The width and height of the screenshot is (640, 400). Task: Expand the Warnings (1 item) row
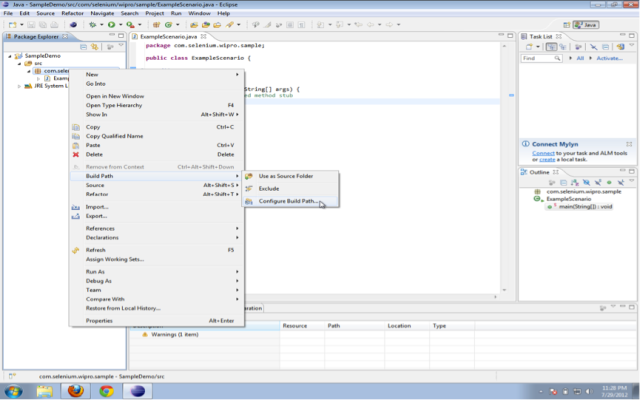coord(175,335)
